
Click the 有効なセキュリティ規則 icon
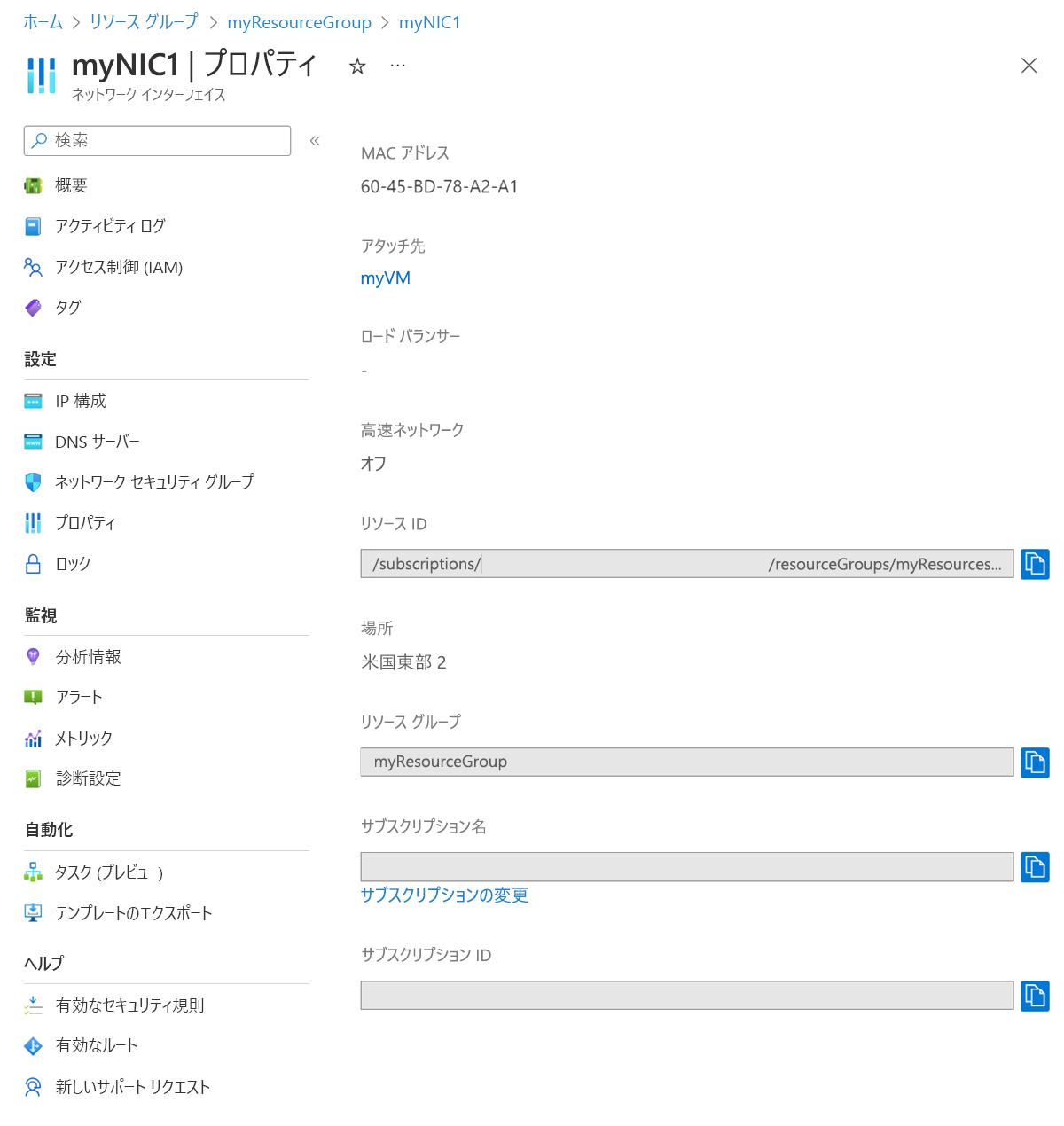[33, 1005]
